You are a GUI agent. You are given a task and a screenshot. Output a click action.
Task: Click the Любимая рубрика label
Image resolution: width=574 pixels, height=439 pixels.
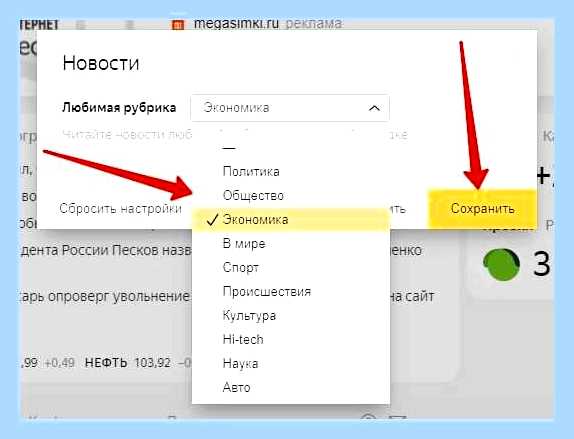tap(119, 108)
